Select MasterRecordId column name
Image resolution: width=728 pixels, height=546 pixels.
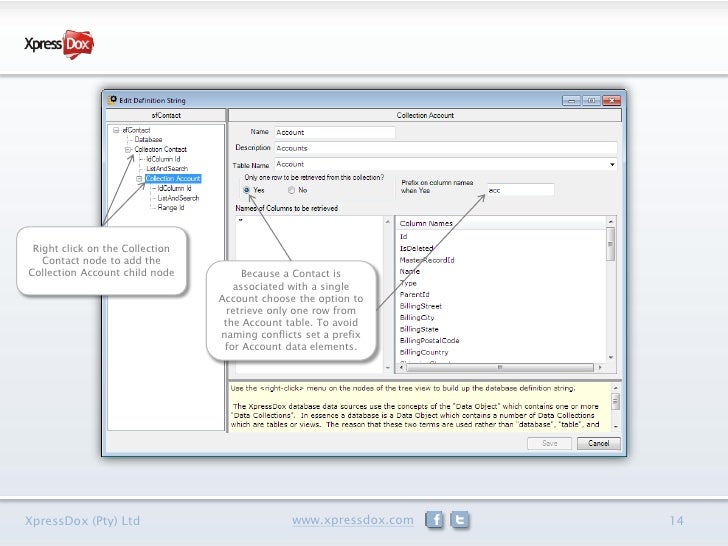[x=427, y=260]
